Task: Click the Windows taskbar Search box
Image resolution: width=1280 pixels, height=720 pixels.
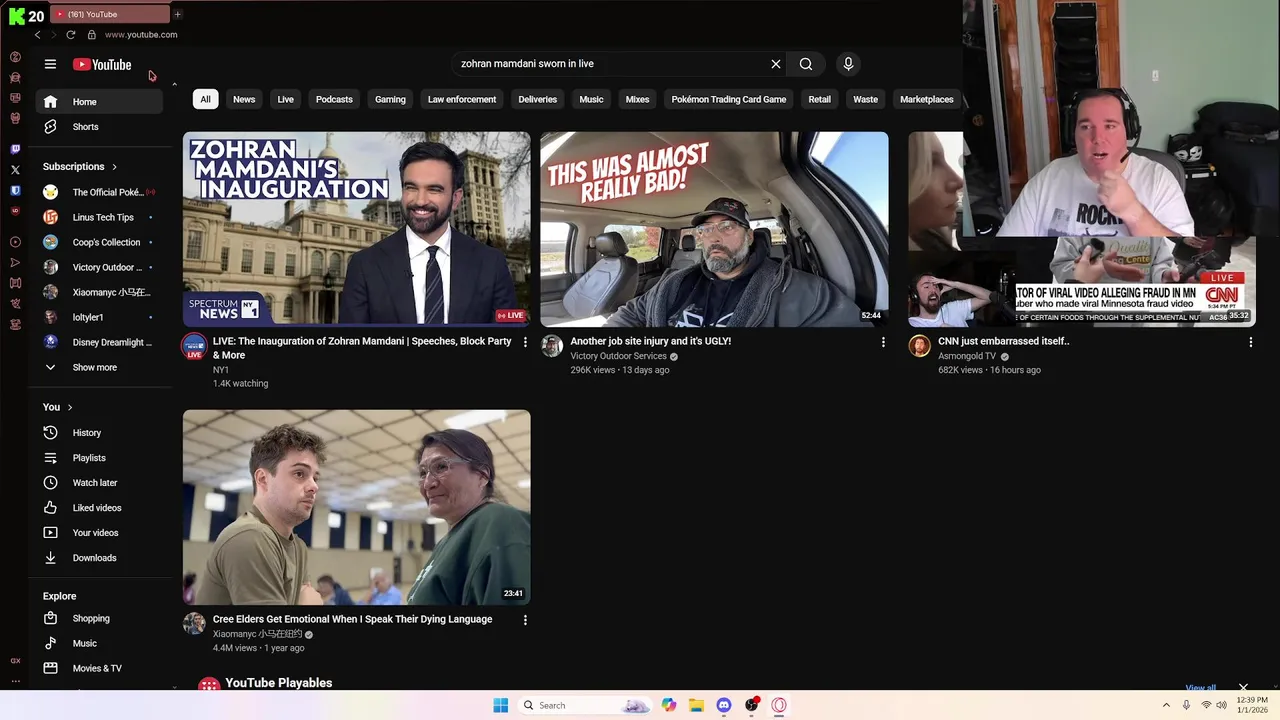Action: [x=586, y=705]
